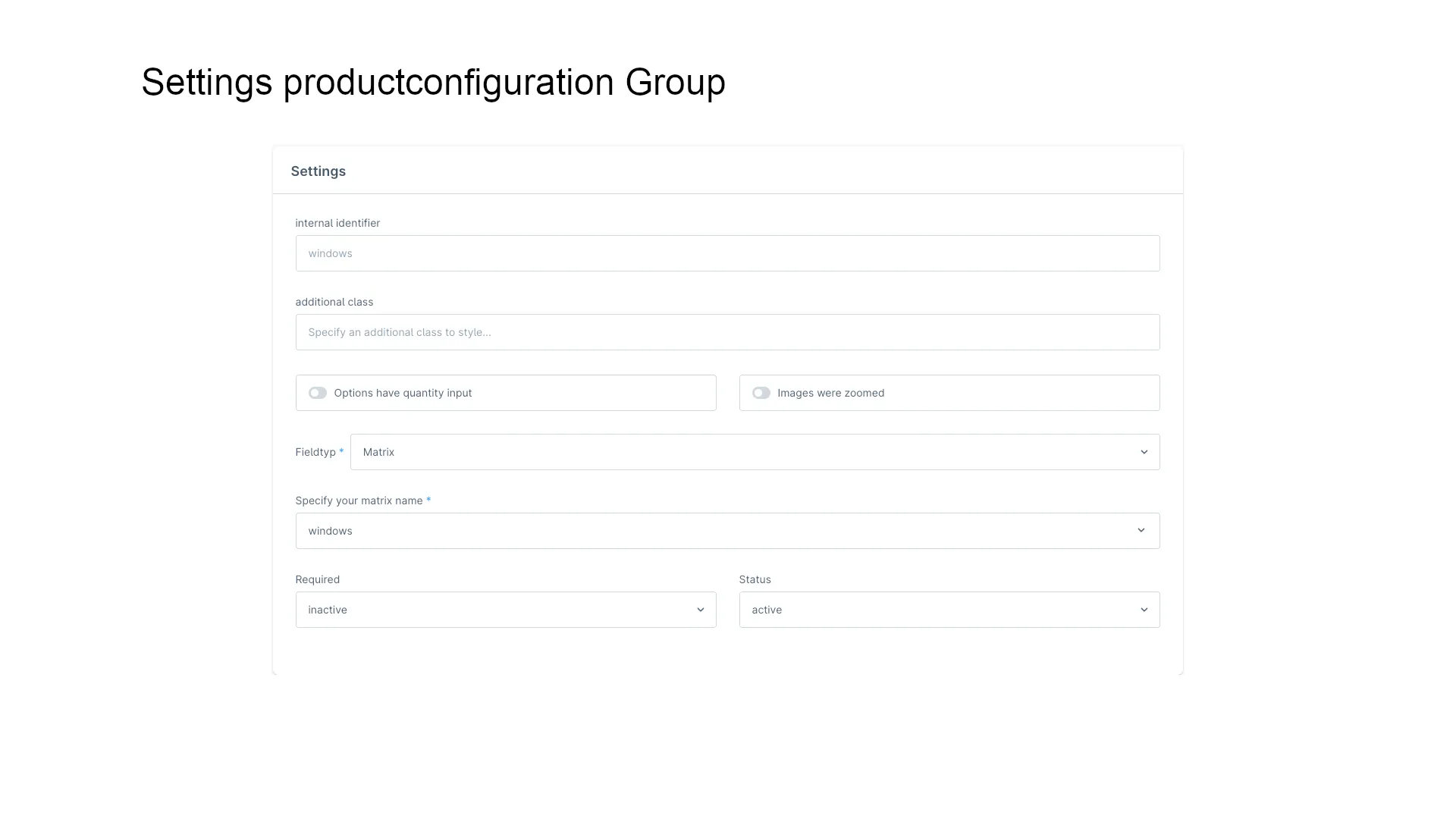Click the internal identifier input field
1456x819 pixels.
[x=727, y=253]
